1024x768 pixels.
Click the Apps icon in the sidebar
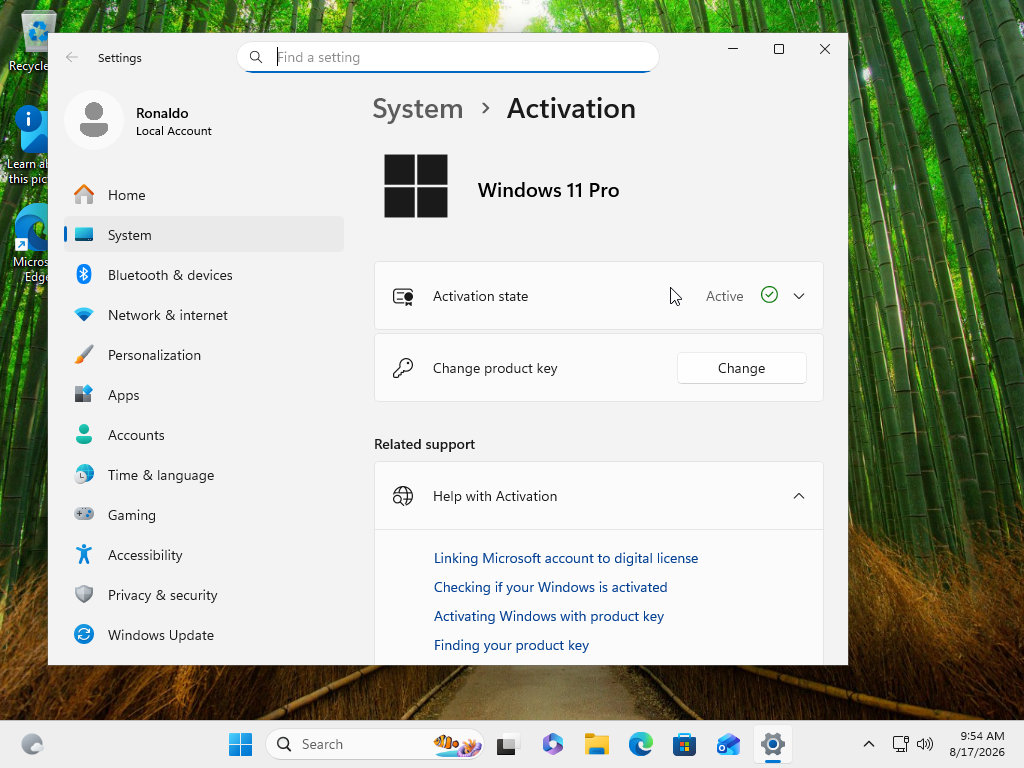click(84, 394)
